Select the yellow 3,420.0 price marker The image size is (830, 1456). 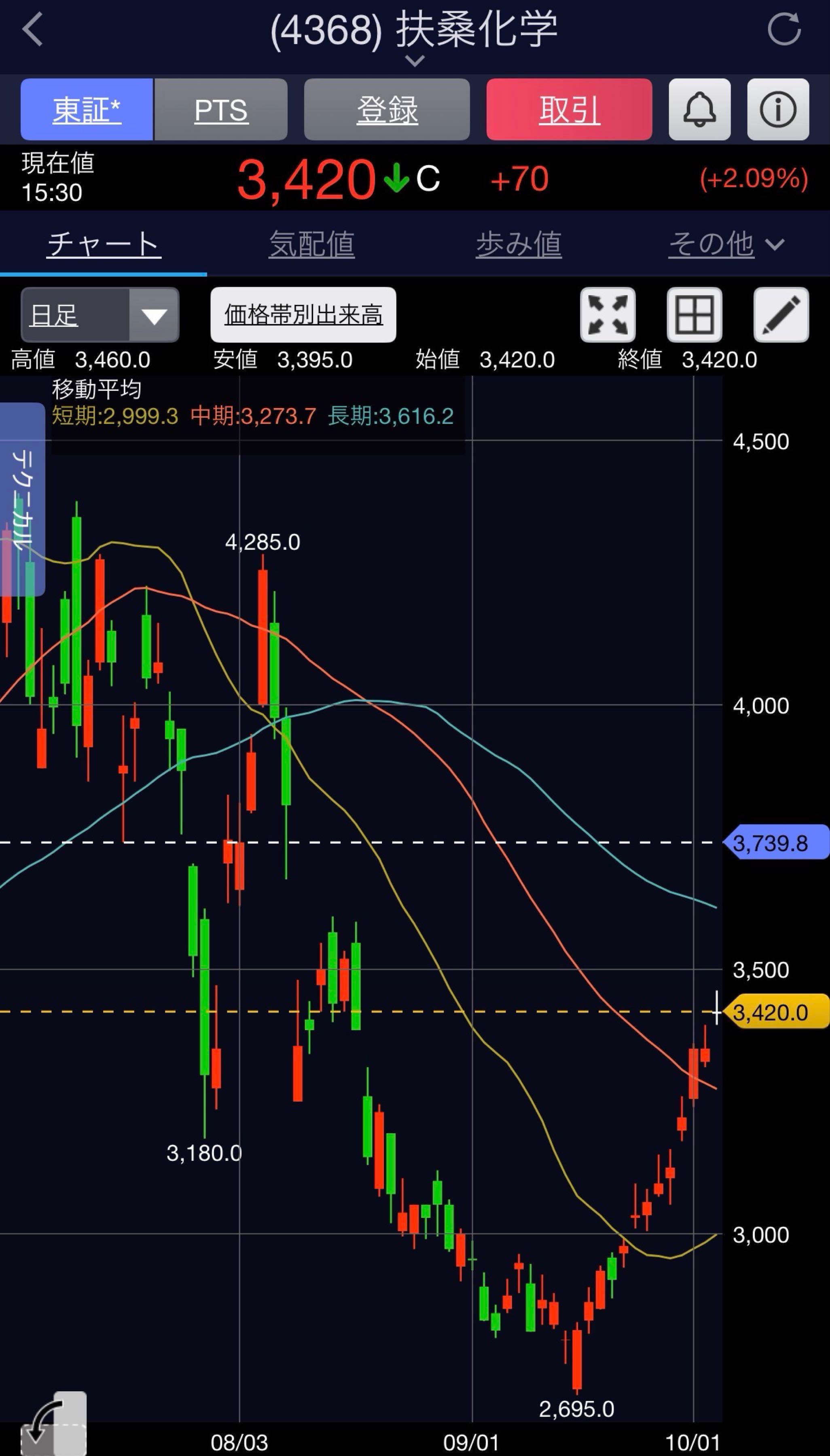coord(776,1012)
